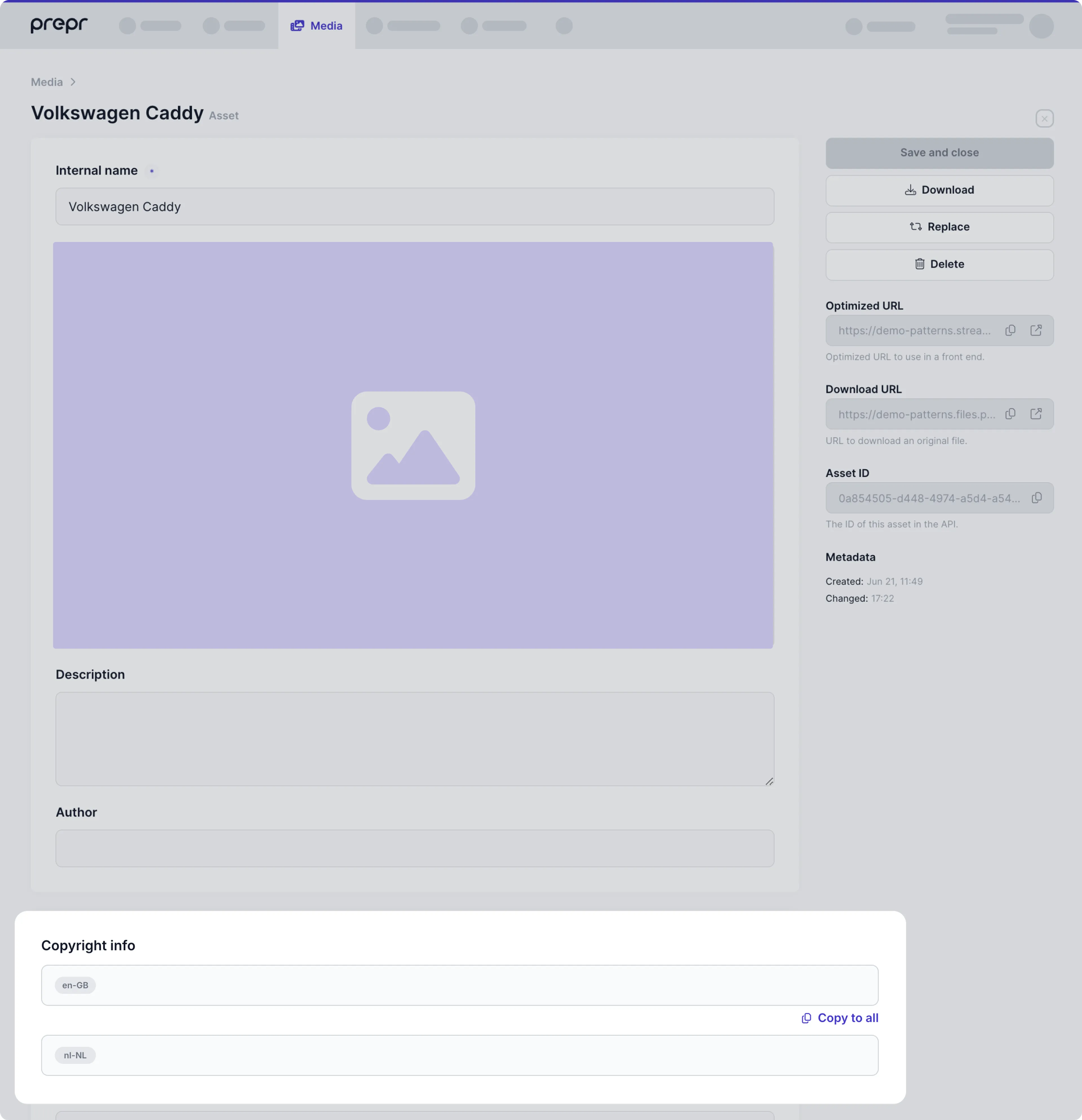Click the replace arrows icon
Viewport: 1082px width, 1120px height.
916,227
